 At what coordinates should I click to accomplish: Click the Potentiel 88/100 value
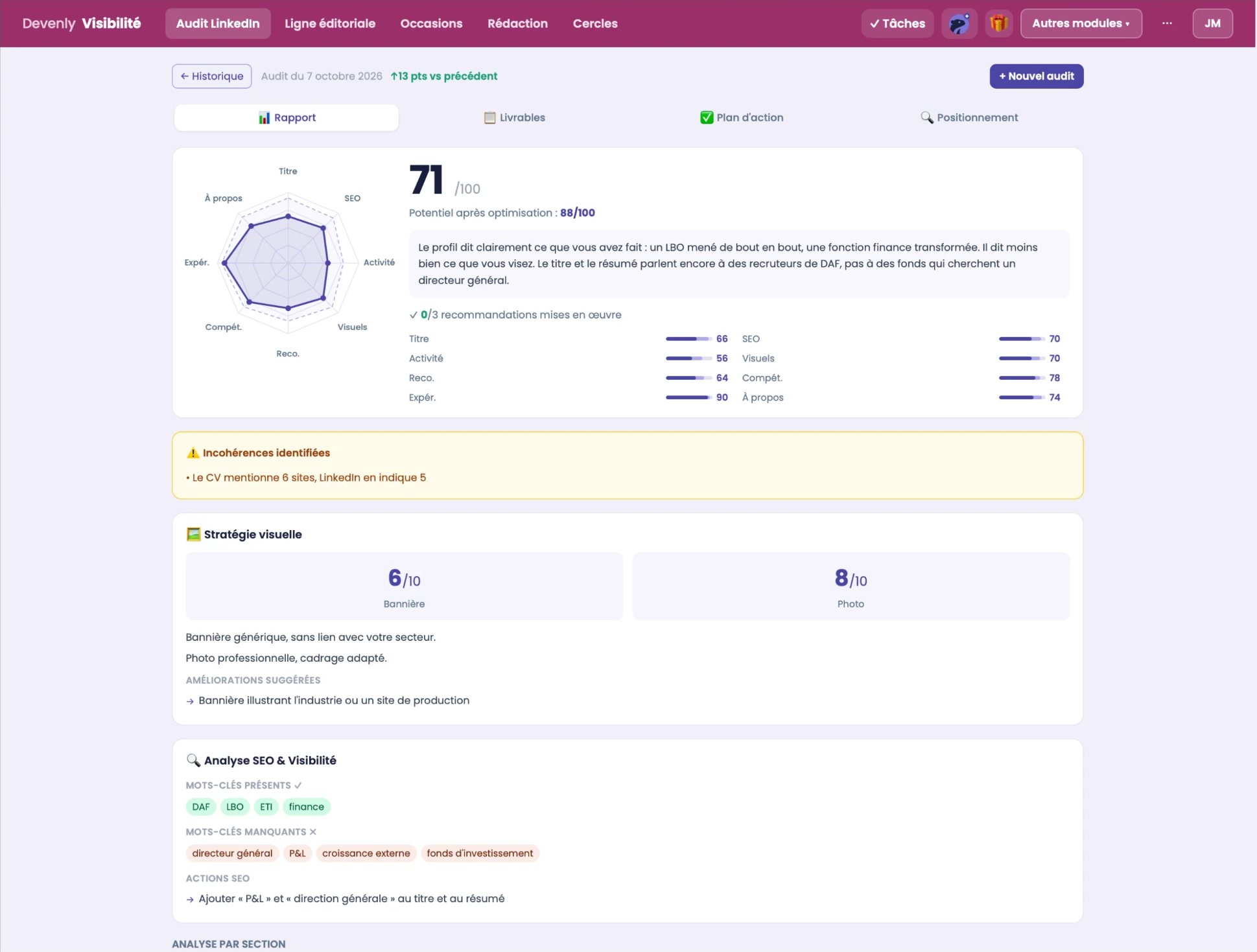578,213
